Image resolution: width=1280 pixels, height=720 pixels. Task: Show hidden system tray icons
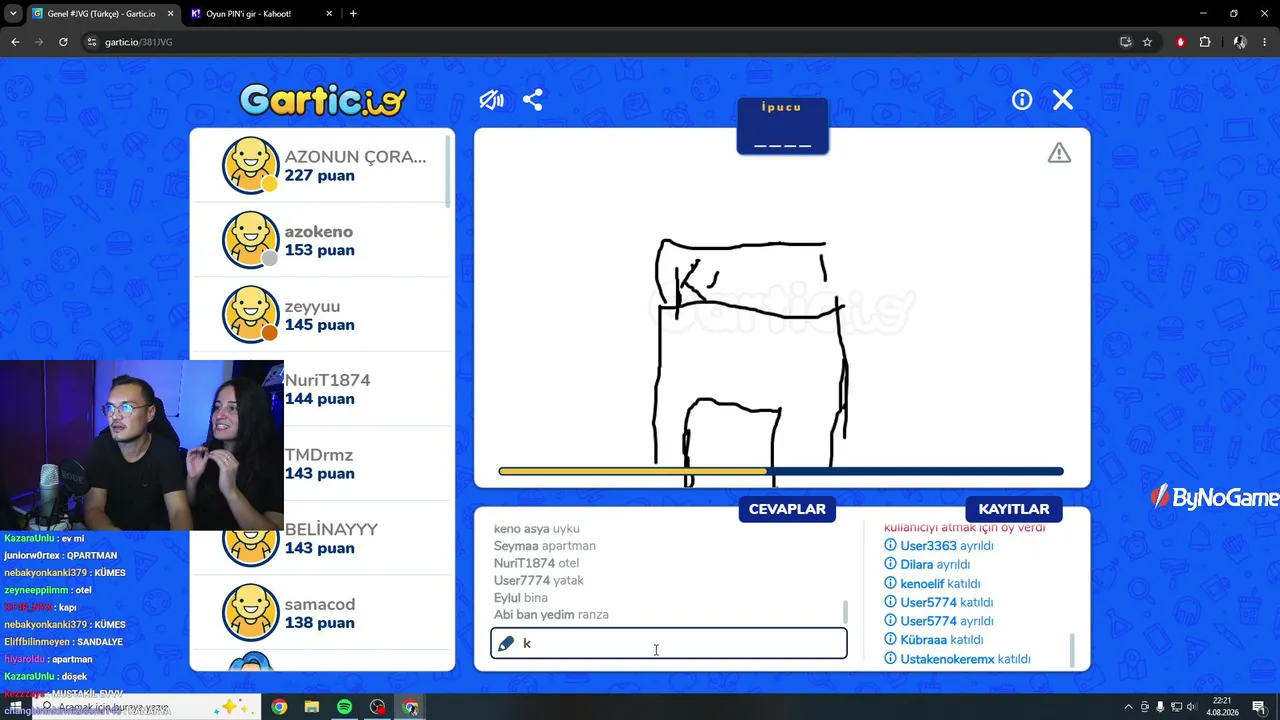[1129, 707]
